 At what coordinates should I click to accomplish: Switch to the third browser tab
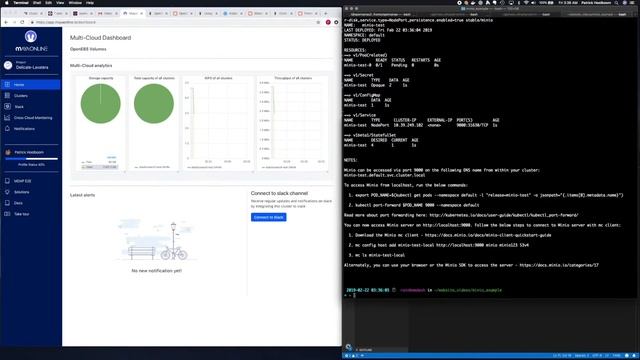[x=82, y=13]
